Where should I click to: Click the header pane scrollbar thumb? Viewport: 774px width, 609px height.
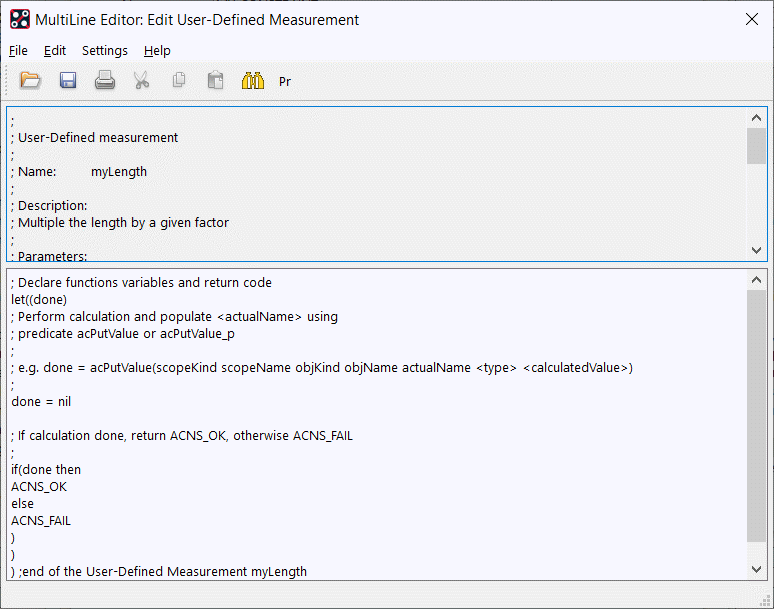click(x=756, y=146)
